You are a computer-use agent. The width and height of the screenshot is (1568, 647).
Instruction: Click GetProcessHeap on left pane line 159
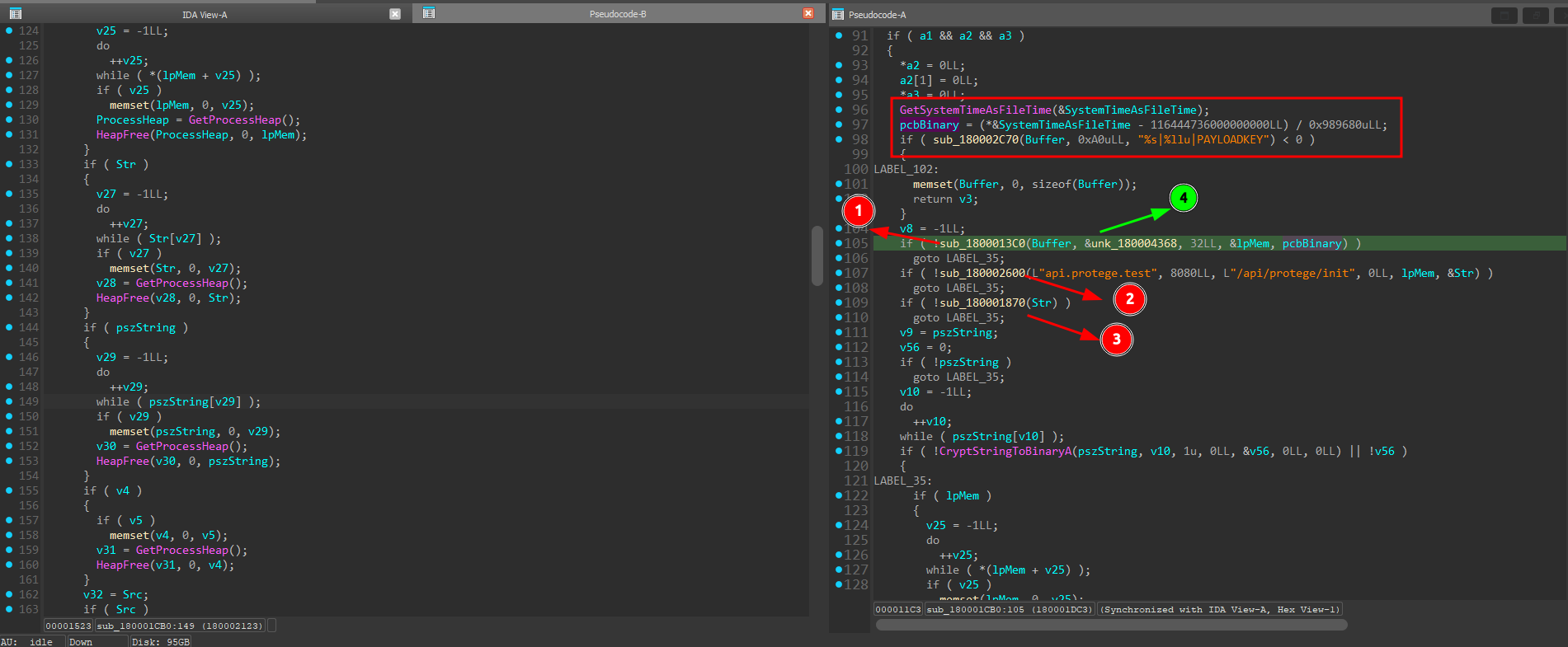(182, 550)
